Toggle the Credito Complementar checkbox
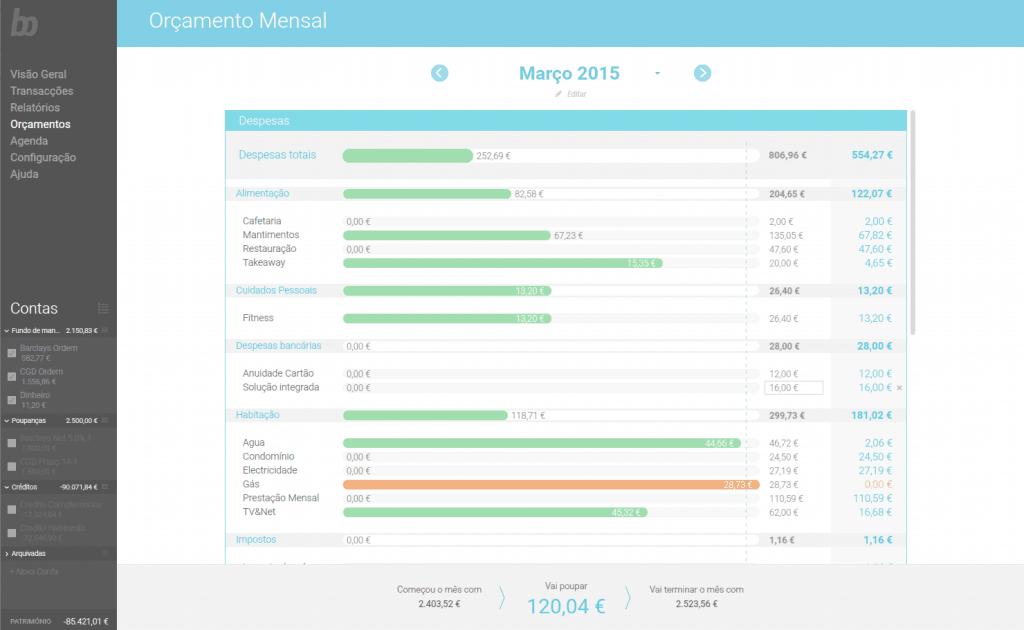Viewport: 1024px width, 630px height. [12, 510]
